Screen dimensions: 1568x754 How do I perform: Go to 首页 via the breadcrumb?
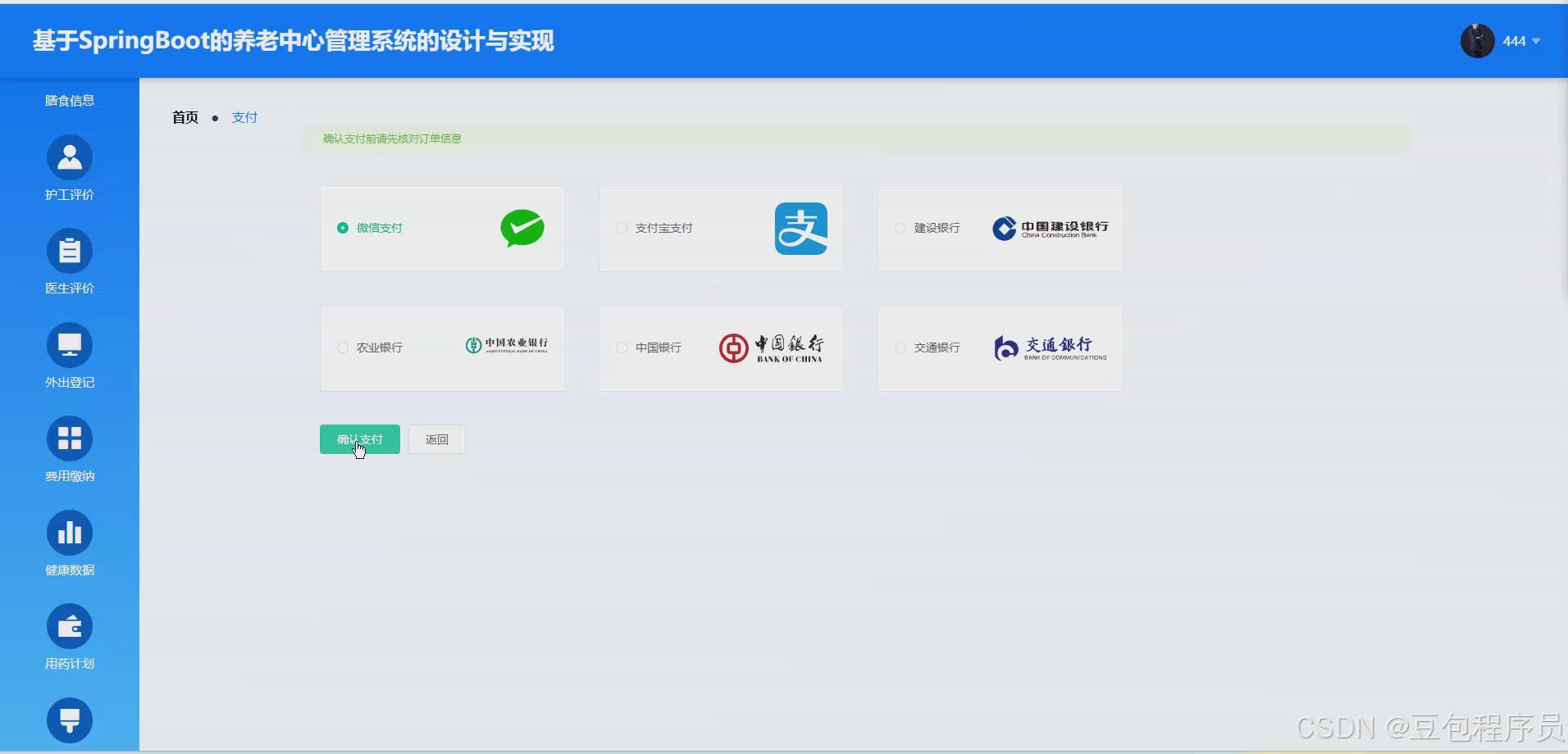click(185, 117)
